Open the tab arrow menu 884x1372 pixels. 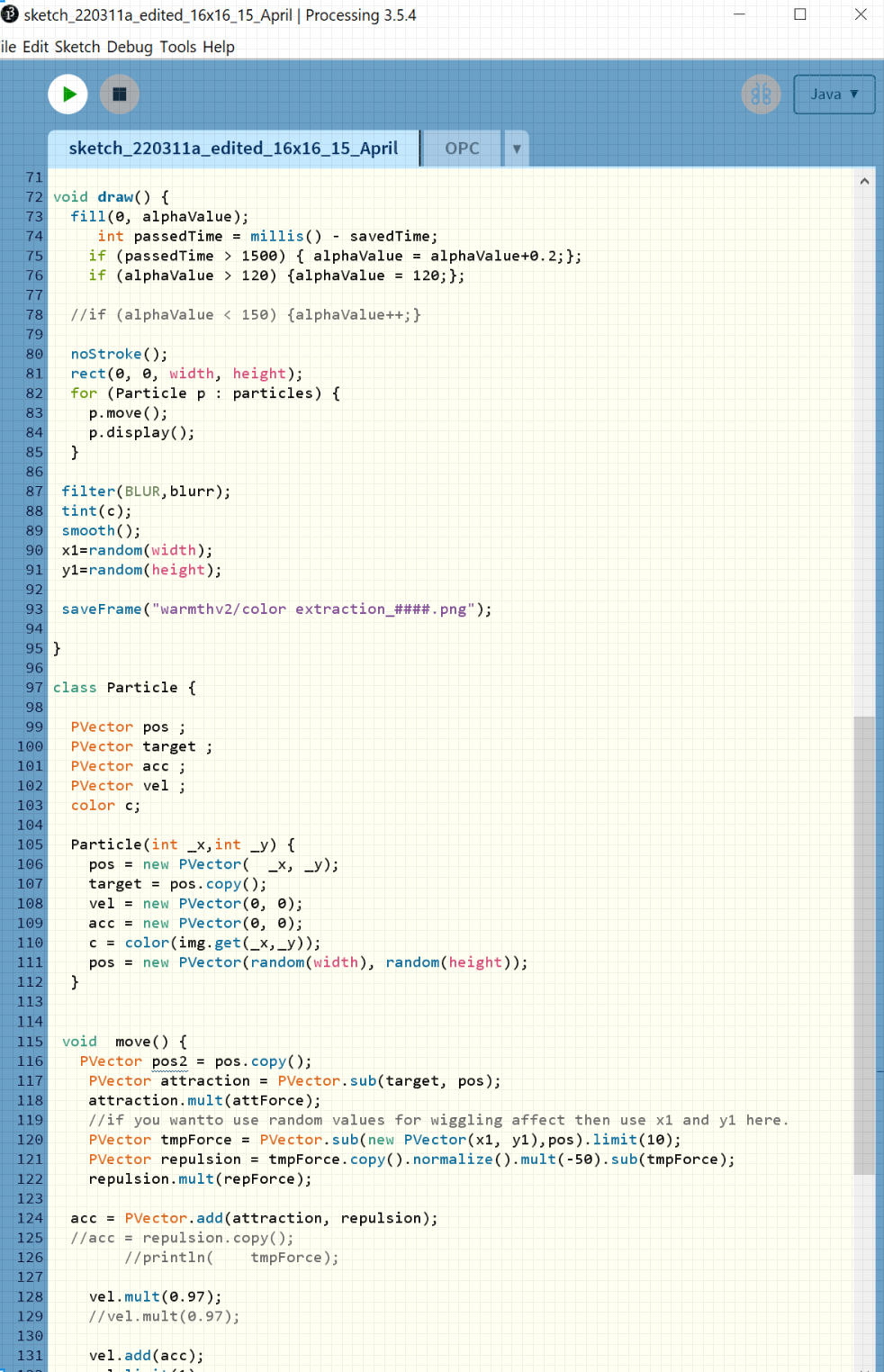coord(517,149)
